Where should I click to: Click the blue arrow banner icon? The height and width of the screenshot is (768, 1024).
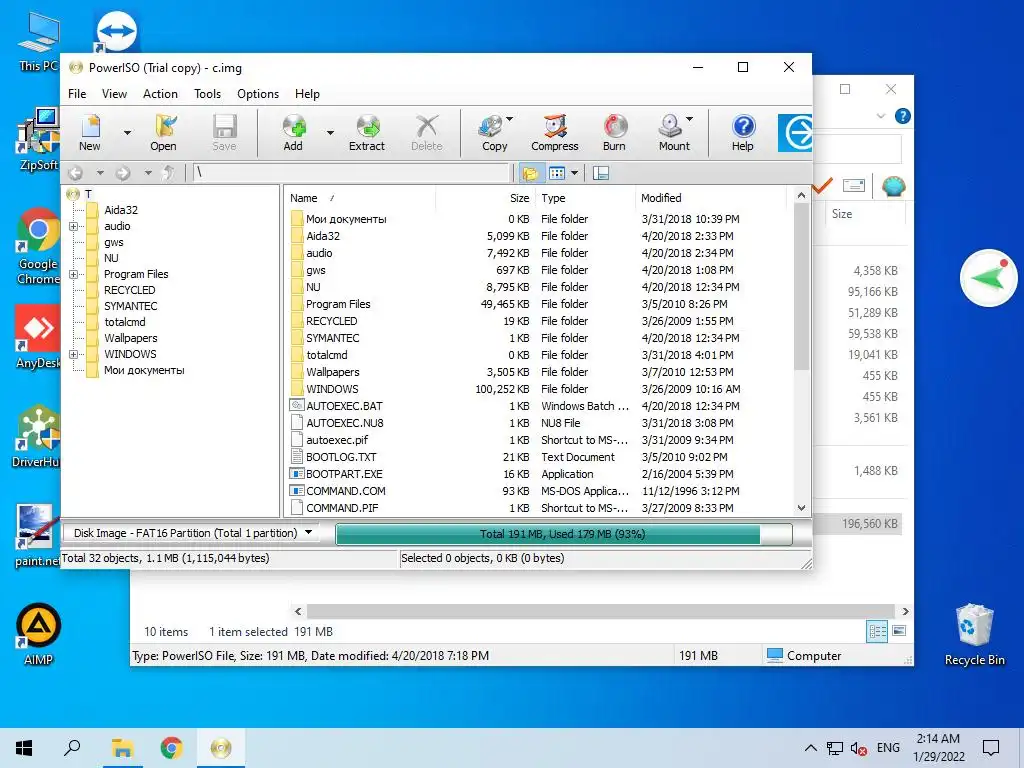795,133
